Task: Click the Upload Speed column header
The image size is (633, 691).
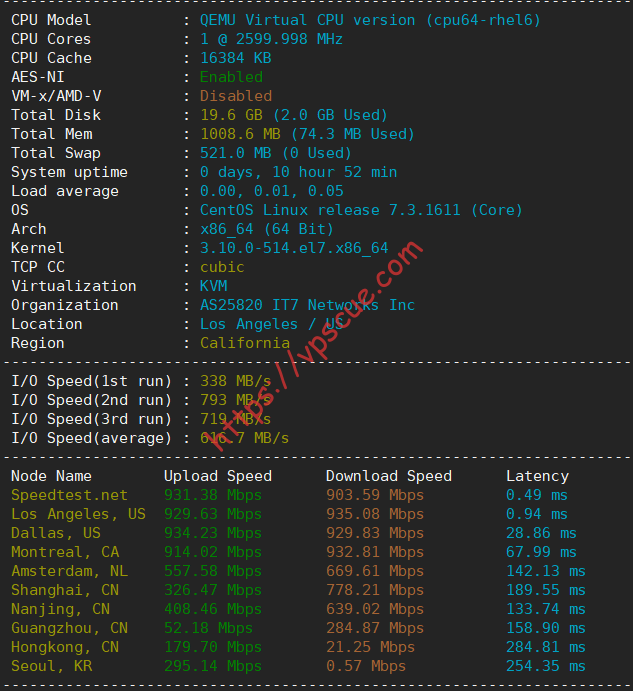Action: tap(218, 476)
